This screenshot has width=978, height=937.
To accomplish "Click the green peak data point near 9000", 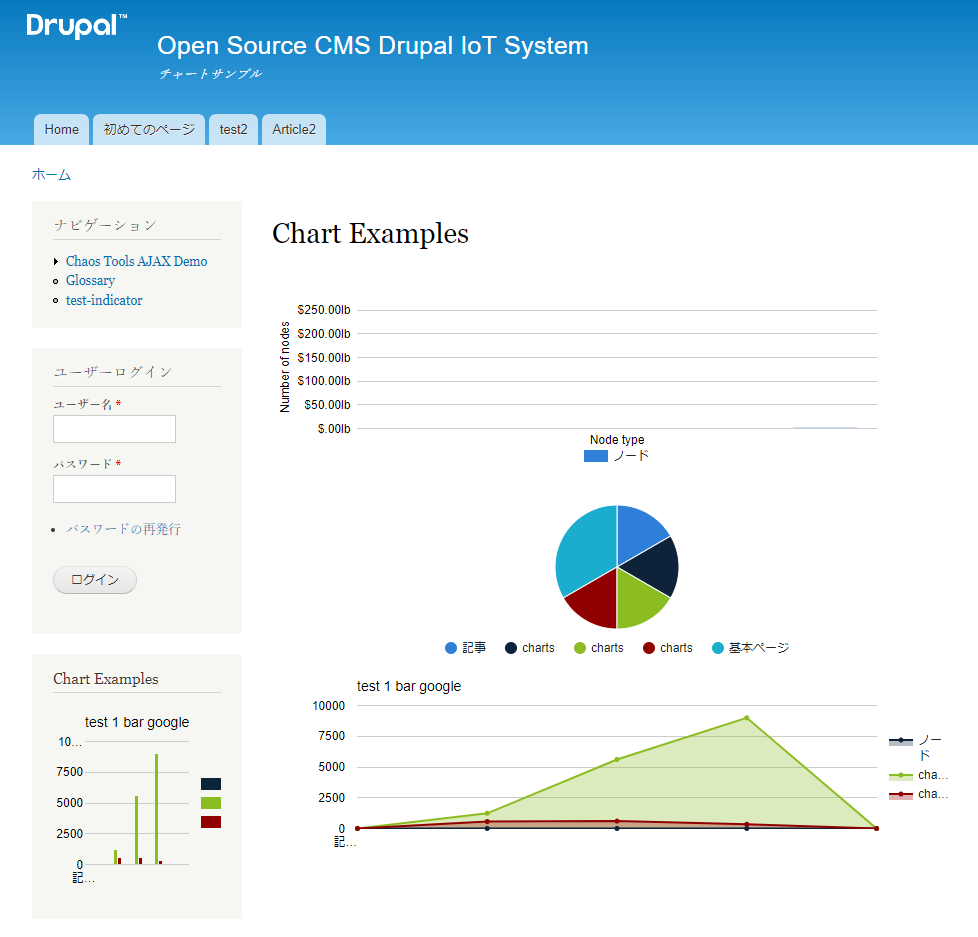I will (747, 718).
